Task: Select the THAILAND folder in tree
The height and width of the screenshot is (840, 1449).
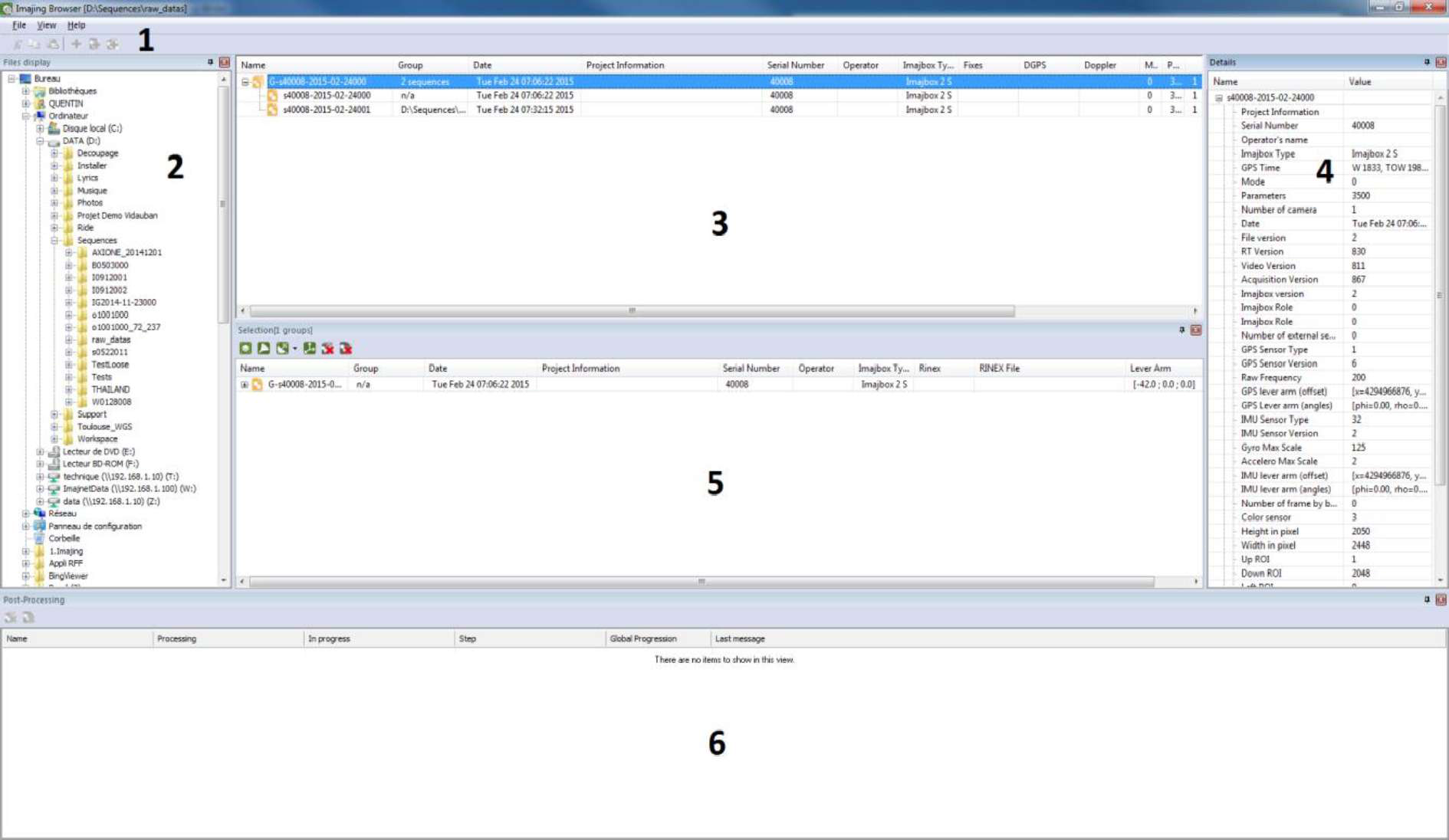Action: pos(110,389)
